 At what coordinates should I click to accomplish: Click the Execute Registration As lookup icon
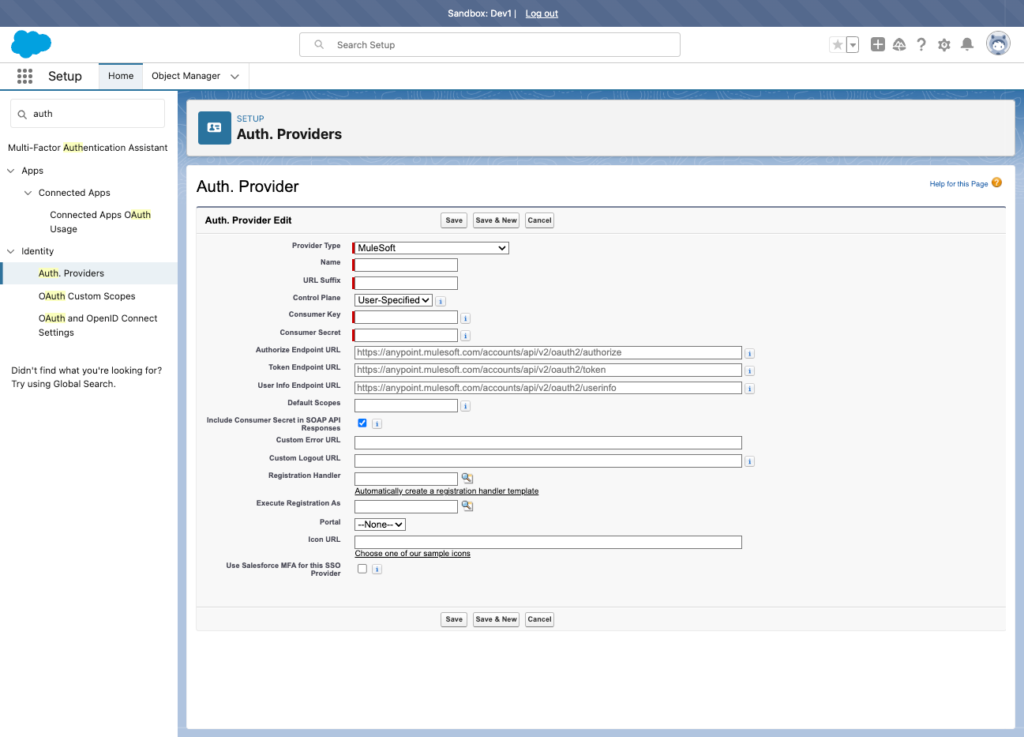point(467,506)
